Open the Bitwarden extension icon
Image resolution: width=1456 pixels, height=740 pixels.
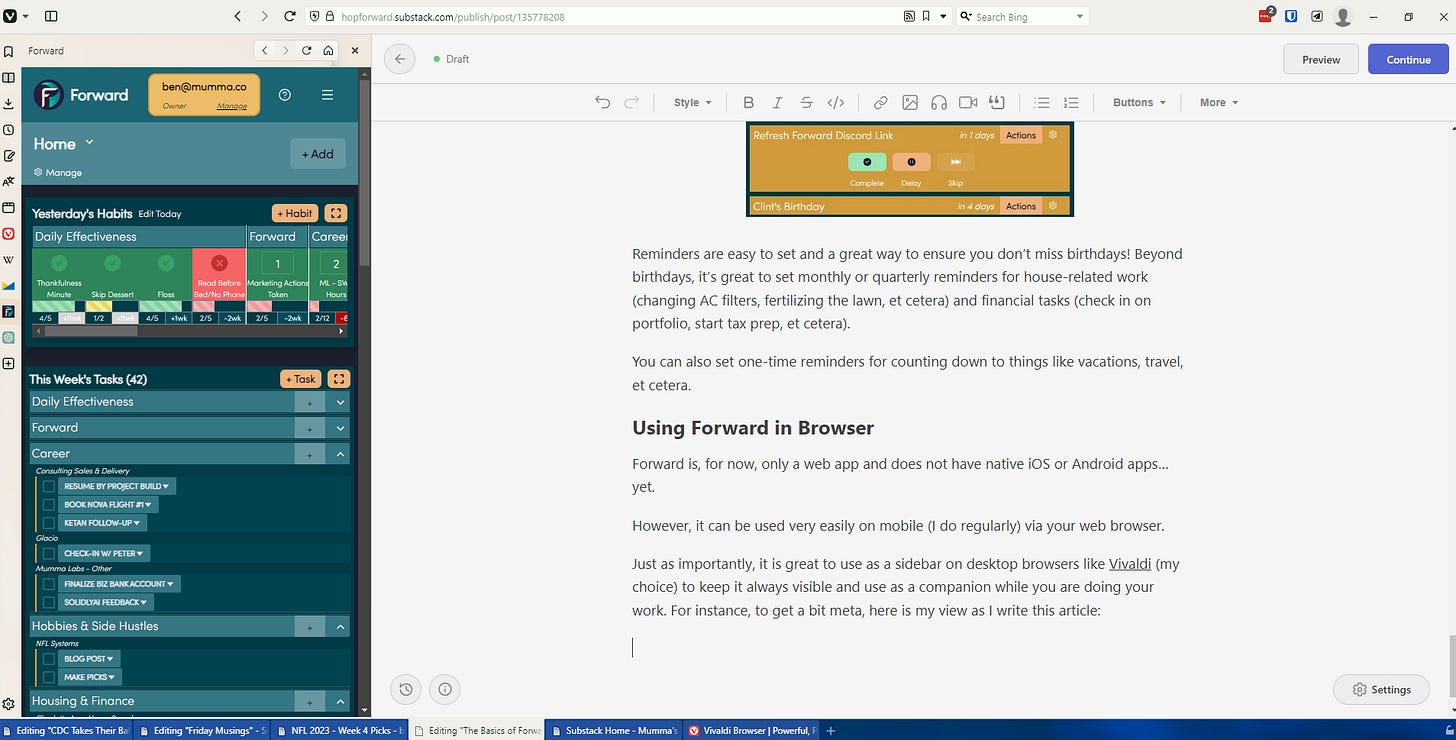pos(1292,16)
